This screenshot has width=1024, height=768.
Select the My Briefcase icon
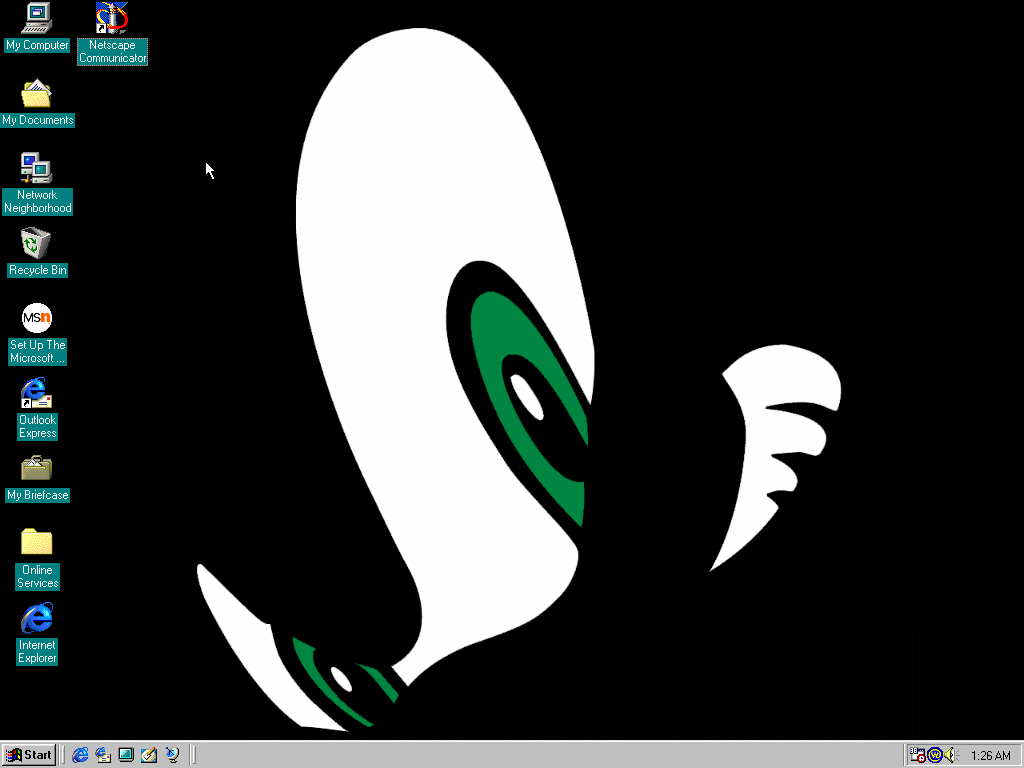point(37,469)
